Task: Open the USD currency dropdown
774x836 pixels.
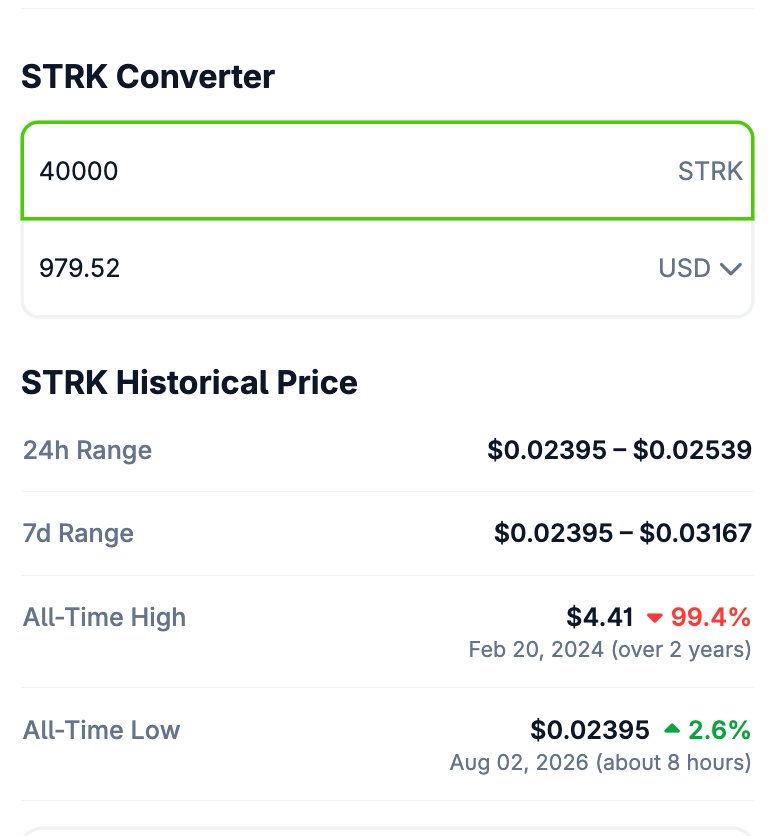Action: (700, 268)
